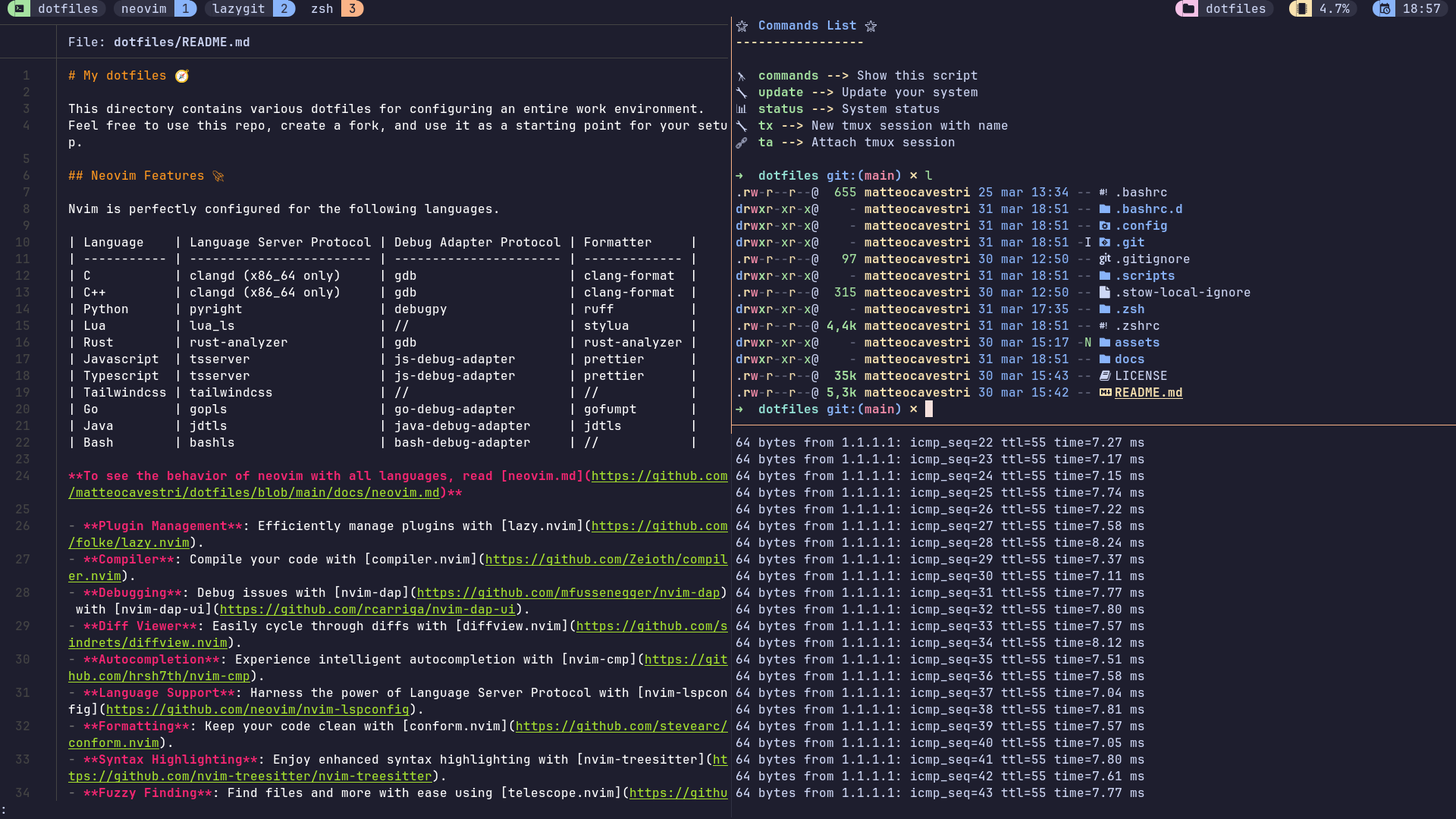Click the rocket emoji after Neovim Features

pyautogui.click(x=218, y=176)
